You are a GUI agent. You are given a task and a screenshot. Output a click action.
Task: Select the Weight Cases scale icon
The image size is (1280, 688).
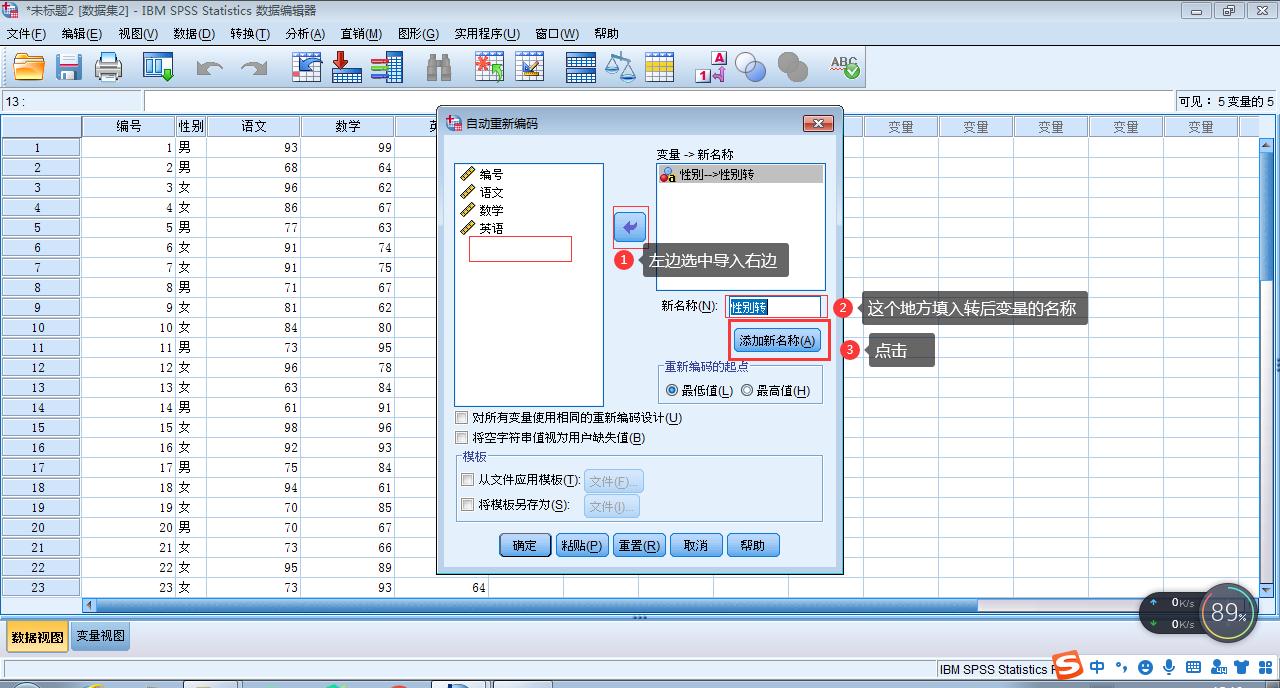(x=621, y=66)
